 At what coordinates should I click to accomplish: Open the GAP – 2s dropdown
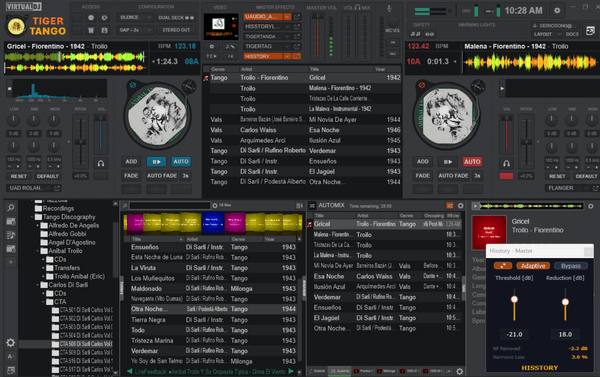tap(135, 30)
